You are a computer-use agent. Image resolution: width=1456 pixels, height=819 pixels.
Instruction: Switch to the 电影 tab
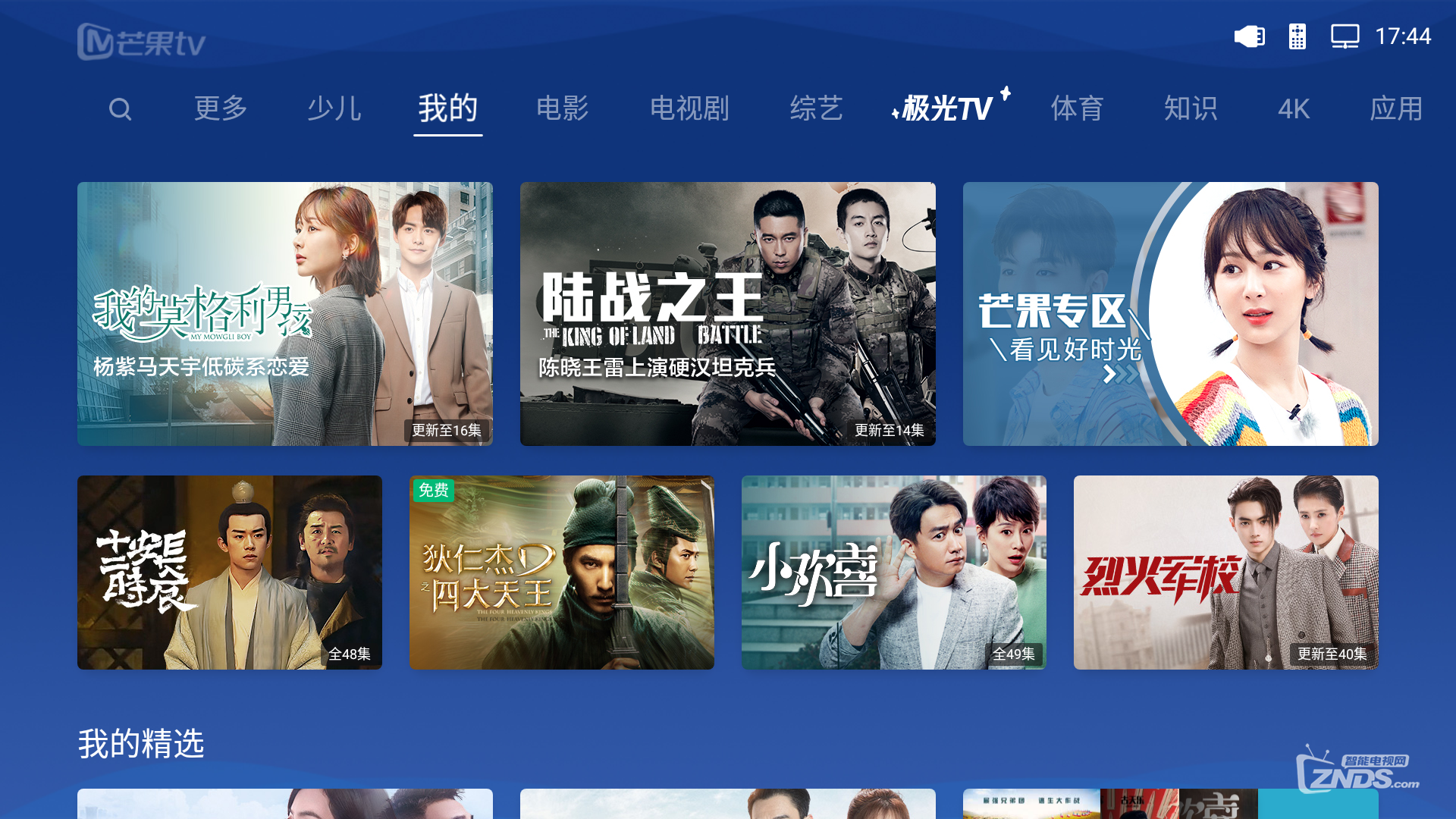pyautogui.click(x=563, y=108)
